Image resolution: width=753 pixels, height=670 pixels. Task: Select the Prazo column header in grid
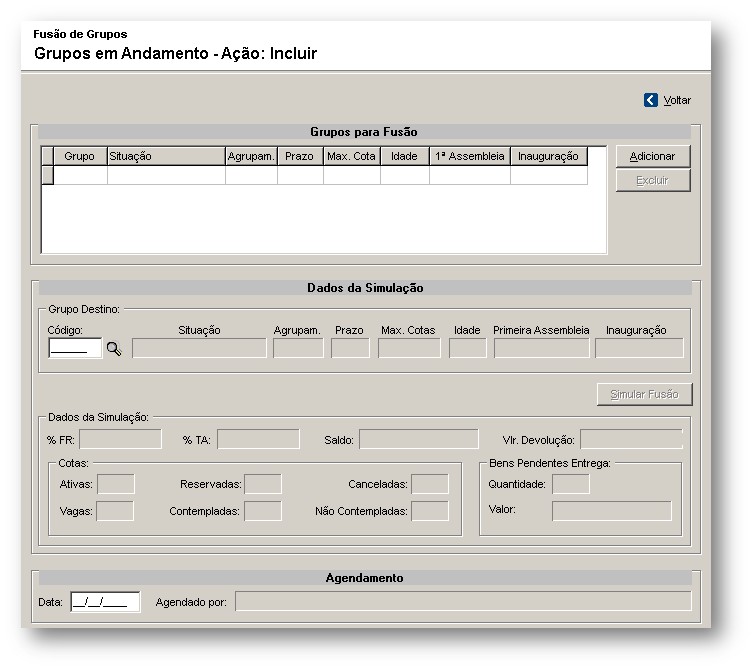coord(300,156)
